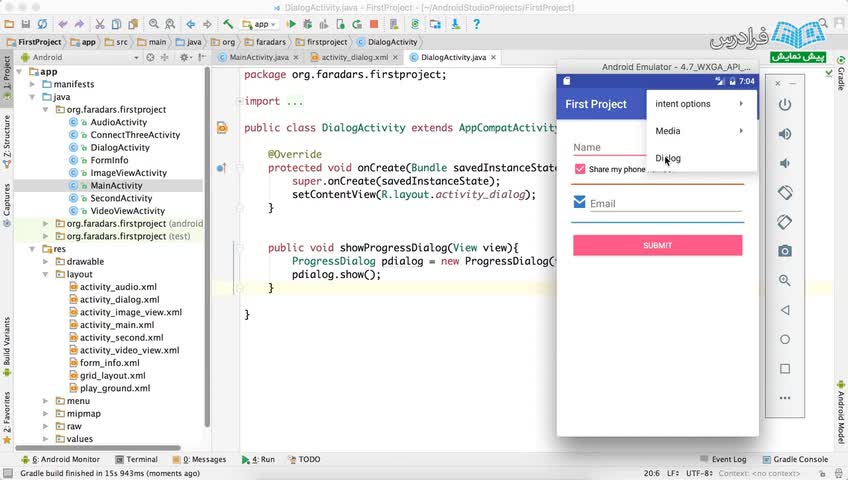Click the Synchronize toolbar icon

click(42, 24)
